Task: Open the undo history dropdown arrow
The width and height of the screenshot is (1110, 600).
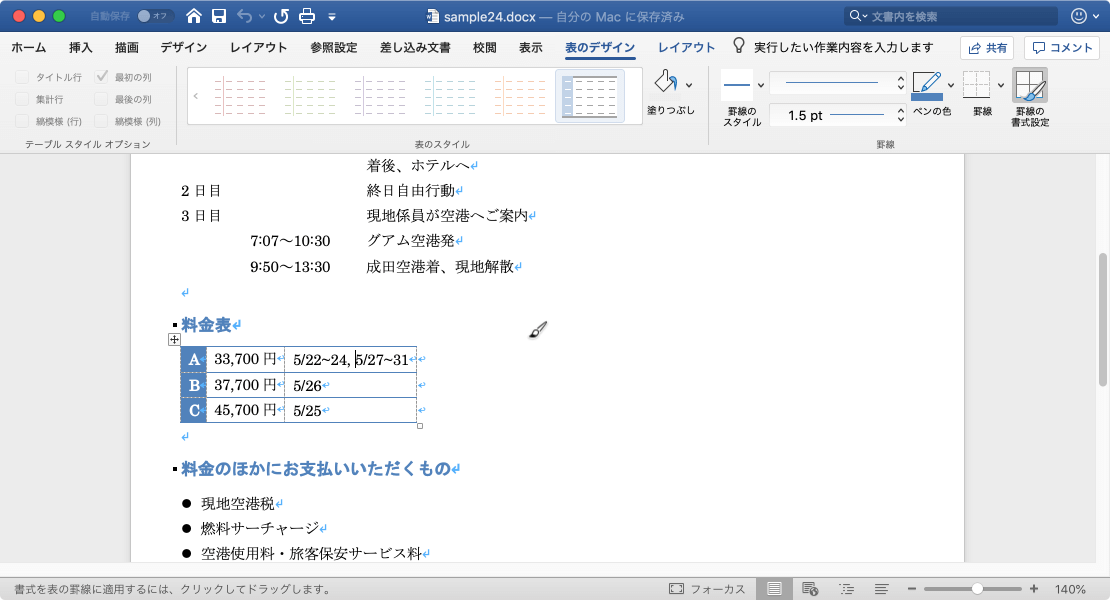Action: [x=262, y=16]
